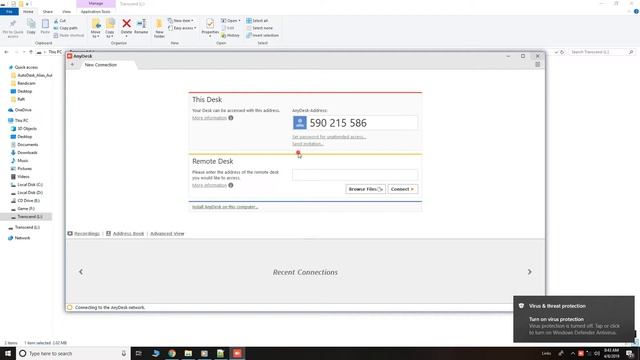Click Paste icon in Clipboard group
This screenshot has height=360, width=640.
coord(45,24)
